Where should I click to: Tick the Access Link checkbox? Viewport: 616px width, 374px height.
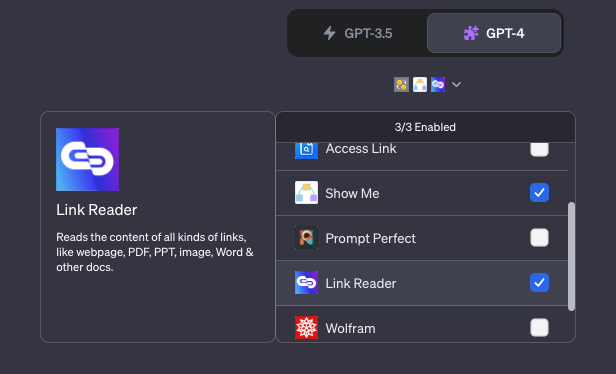(x=539, y=149)
